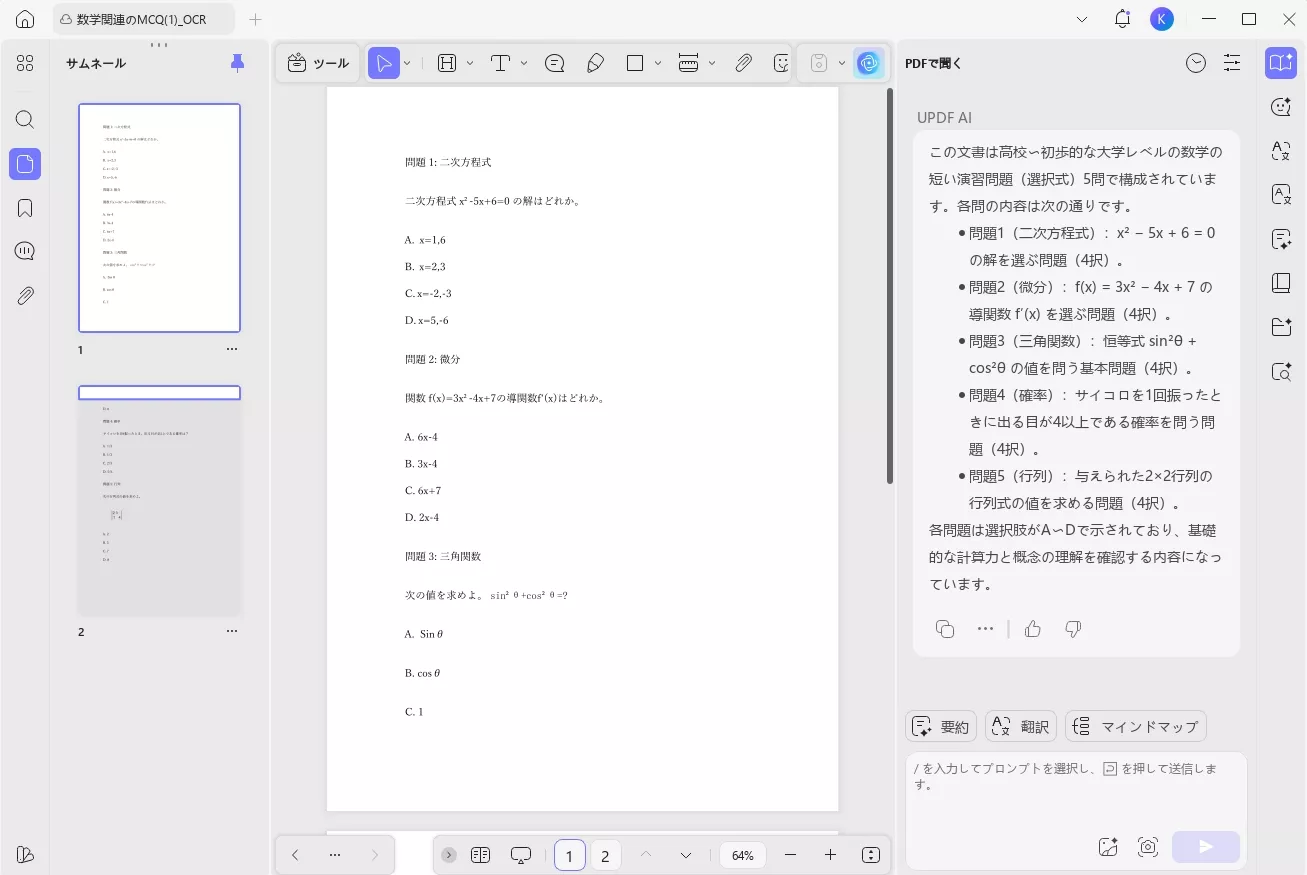The width and height of the screenshot is (1307, 875).
Task: Expand the text tool dropdown arrow
Action: tap(525, 63)
